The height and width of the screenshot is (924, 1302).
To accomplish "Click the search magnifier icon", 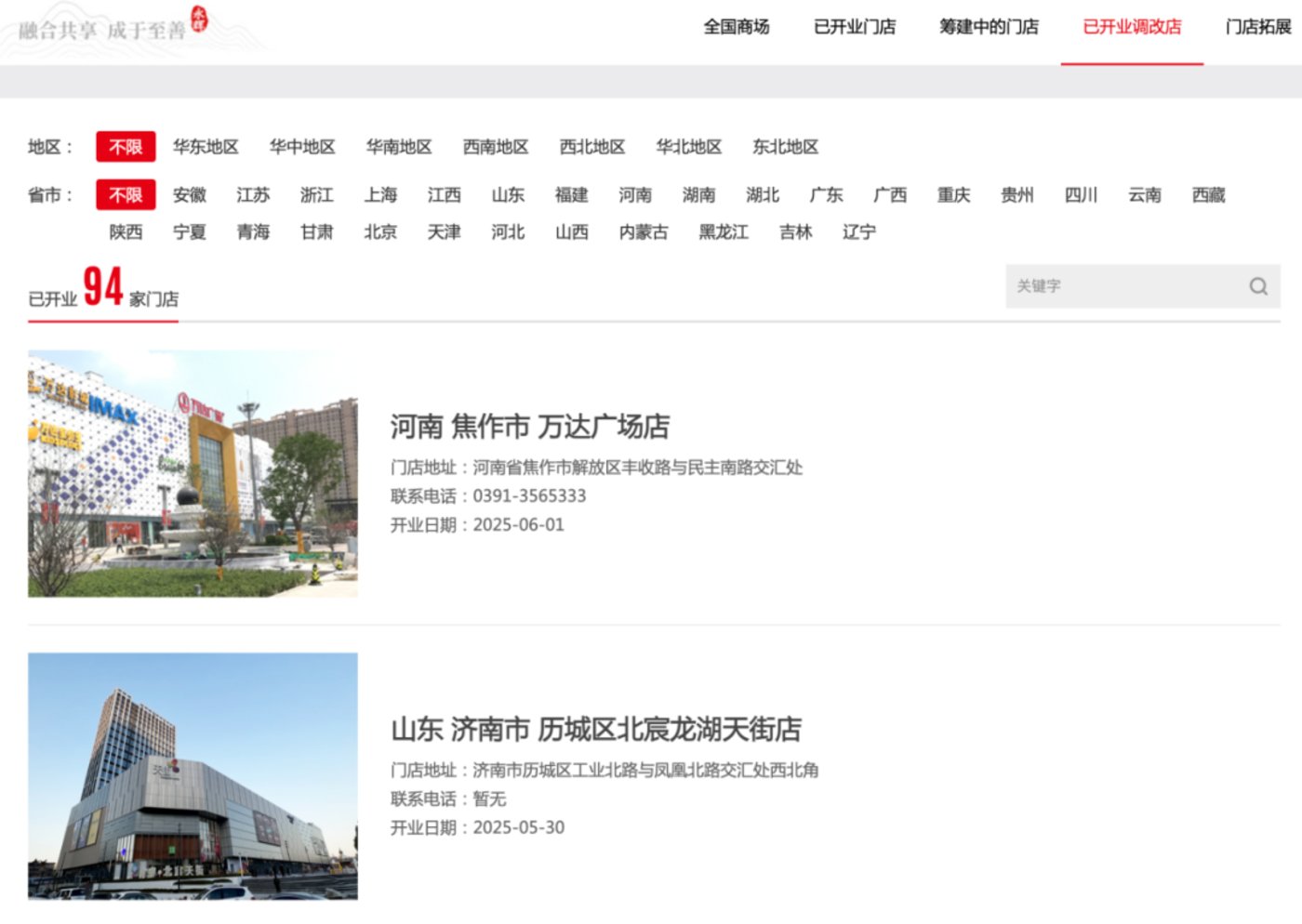I will click(x=1257, y=286).
